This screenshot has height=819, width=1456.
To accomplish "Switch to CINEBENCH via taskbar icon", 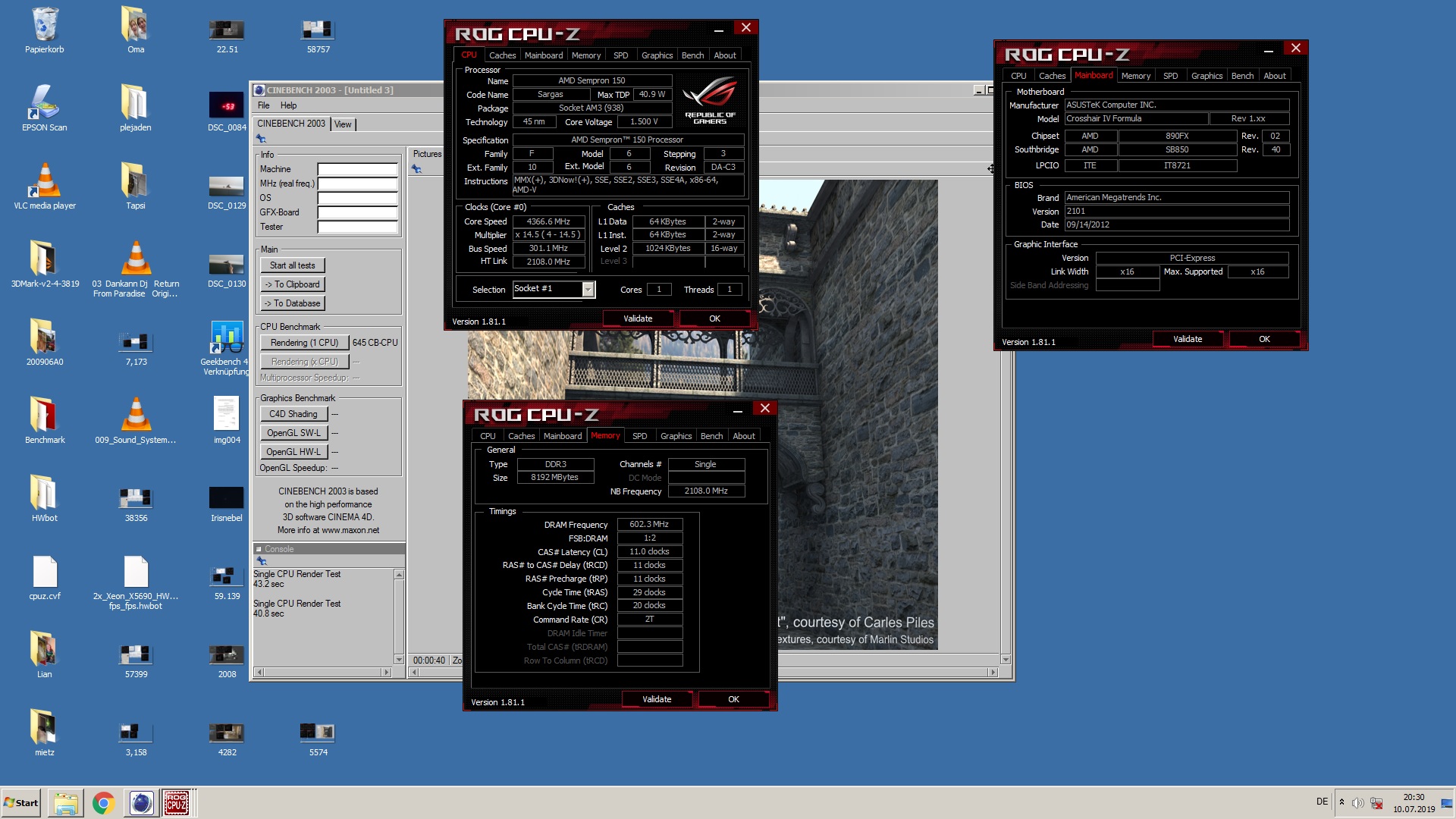I will click(x=141, y=803).
